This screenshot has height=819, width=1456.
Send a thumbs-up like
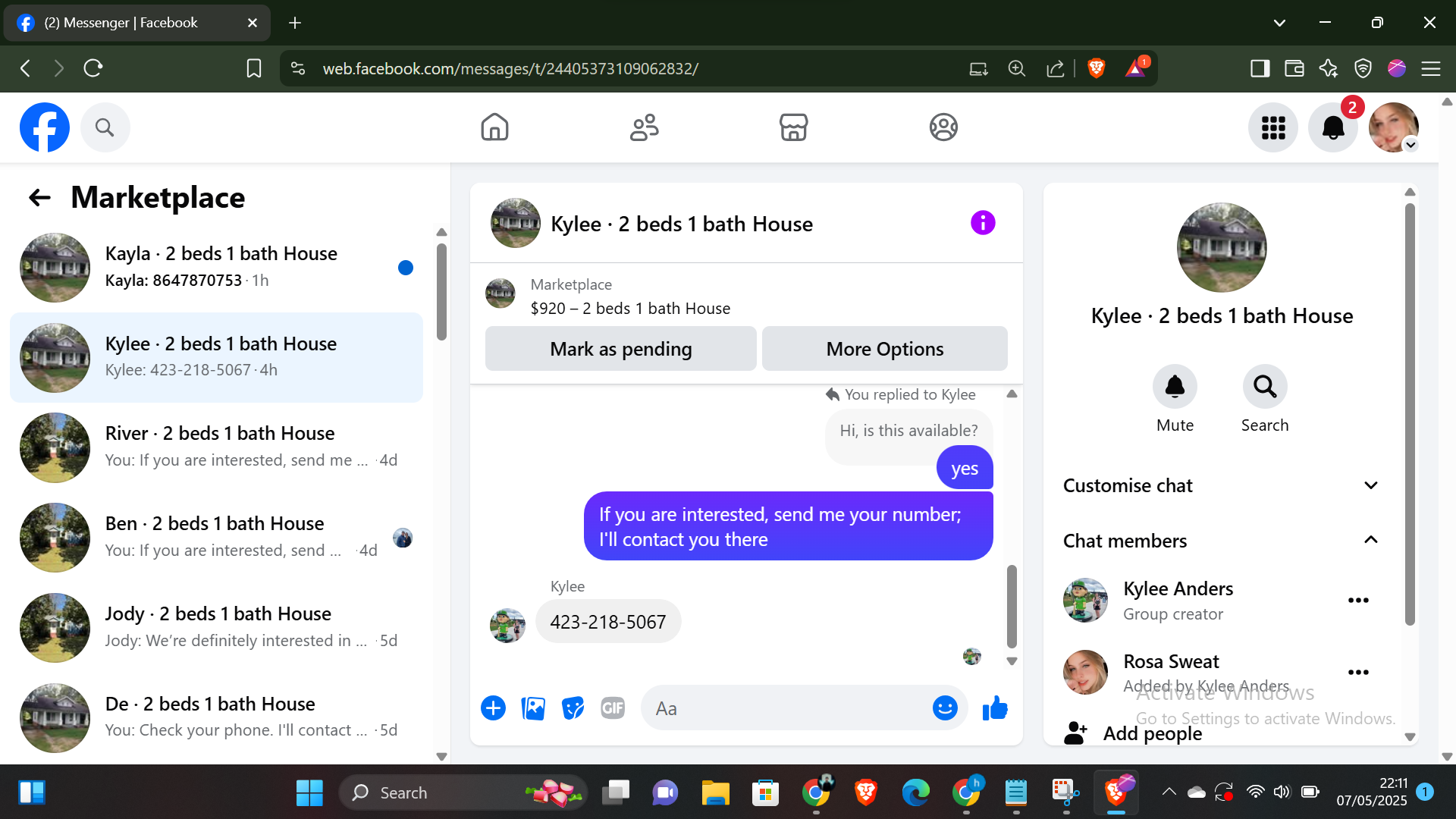[995, 708]
